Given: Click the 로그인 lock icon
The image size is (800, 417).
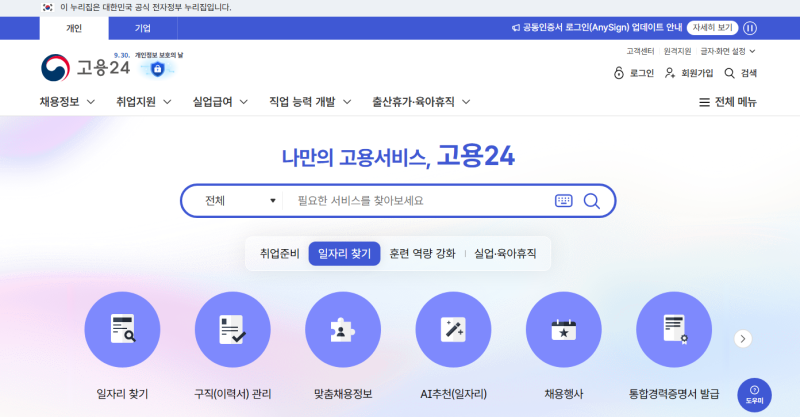Looking at the screenshot, I should pyautogui.click(x=618, y=73).
